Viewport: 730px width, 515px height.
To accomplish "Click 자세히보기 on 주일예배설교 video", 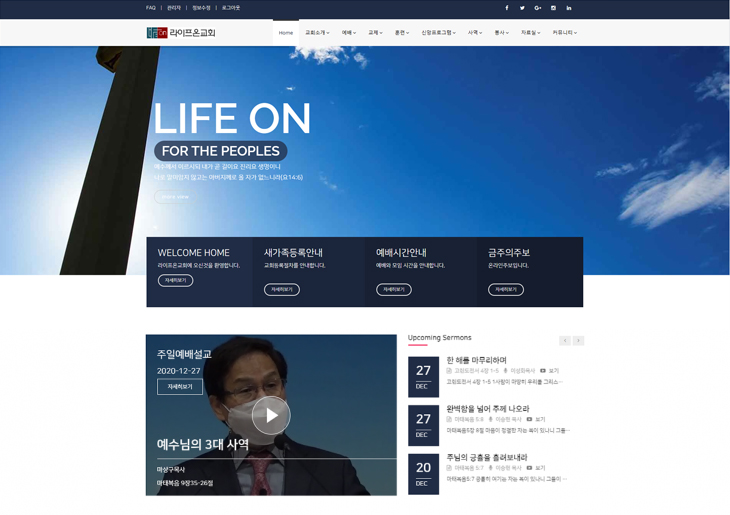I will coord(180,387).
